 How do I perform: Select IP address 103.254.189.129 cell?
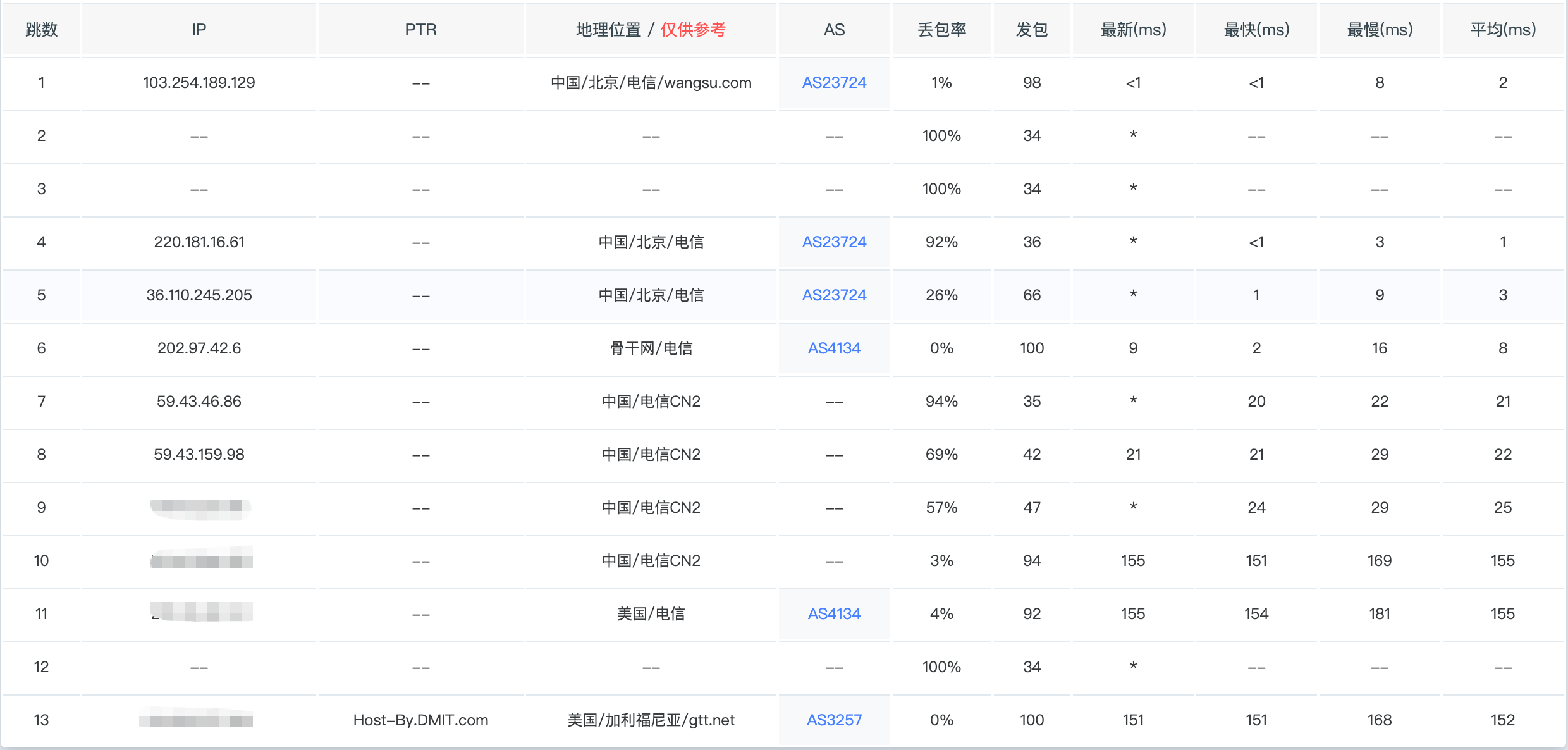[x=199, y=83]
